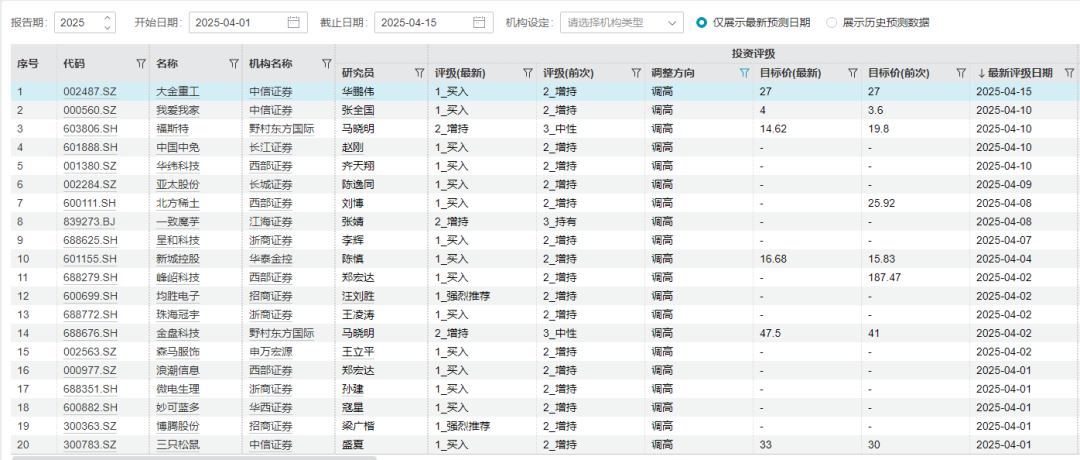The height and width of the screenshot is (460, 1080).
Task: Click the 开始日期 input field
Action: pos(235,22)
